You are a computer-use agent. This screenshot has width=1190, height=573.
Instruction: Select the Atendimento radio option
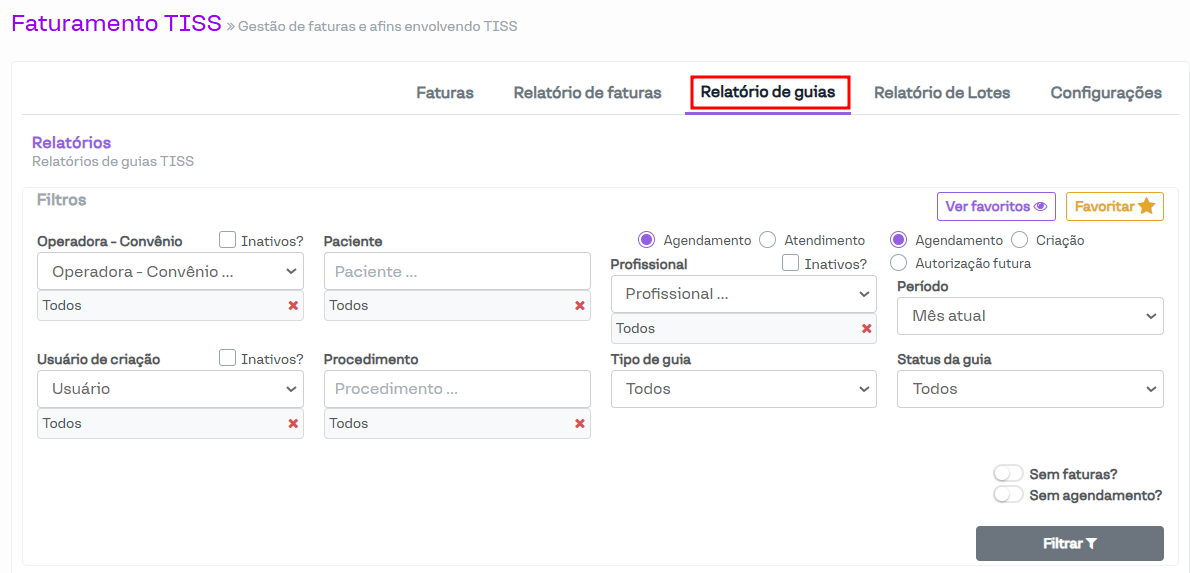pyautogui.click(x=768, y=240)
